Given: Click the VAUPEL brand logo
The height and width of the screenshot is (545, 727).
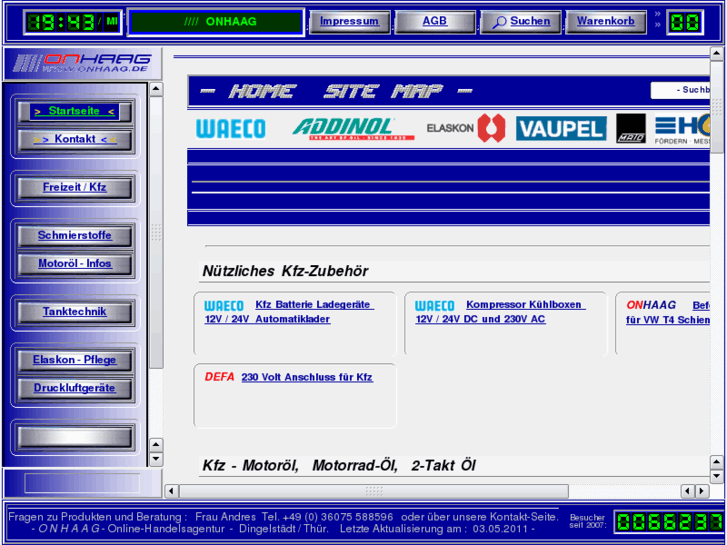Looking at the screenshot, I should (561, 128).
